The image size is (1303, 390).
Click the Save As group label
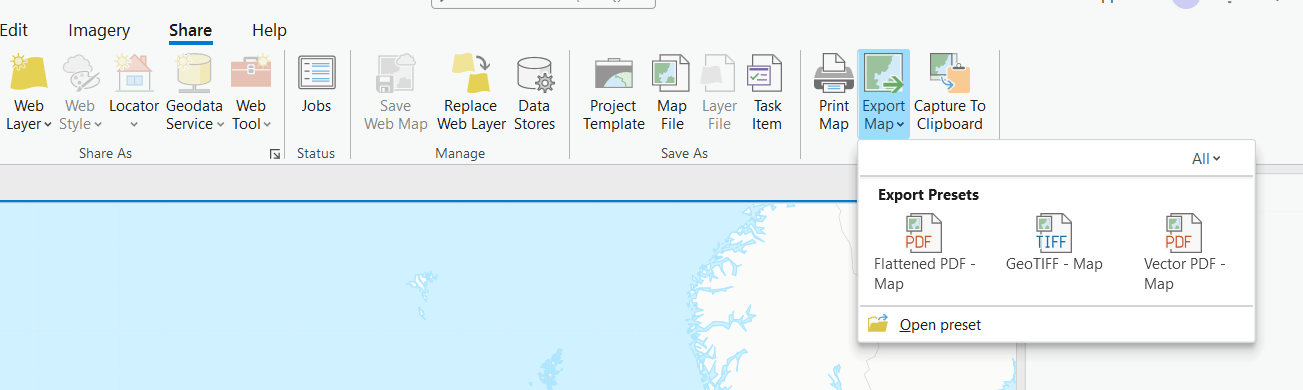click(684, 154)
